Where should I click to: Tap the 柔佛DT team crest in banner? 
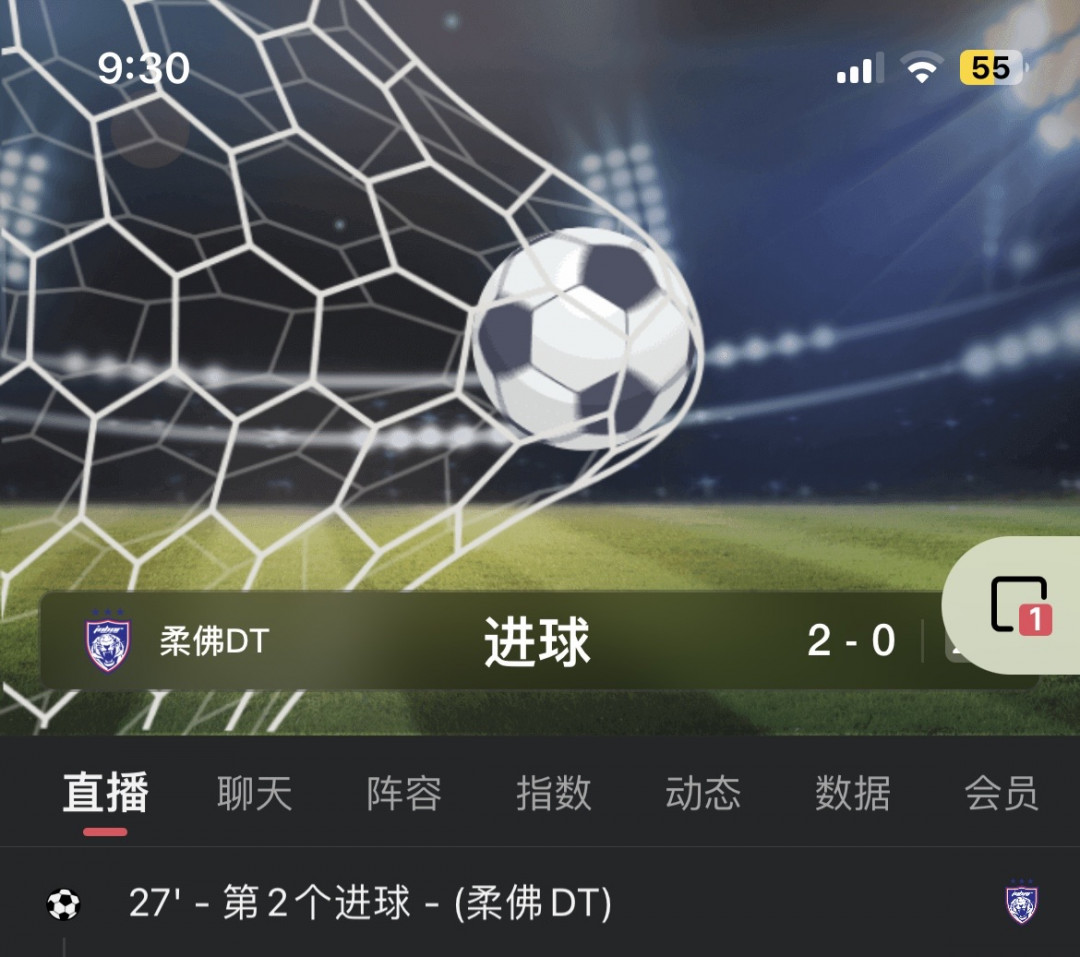108,641
